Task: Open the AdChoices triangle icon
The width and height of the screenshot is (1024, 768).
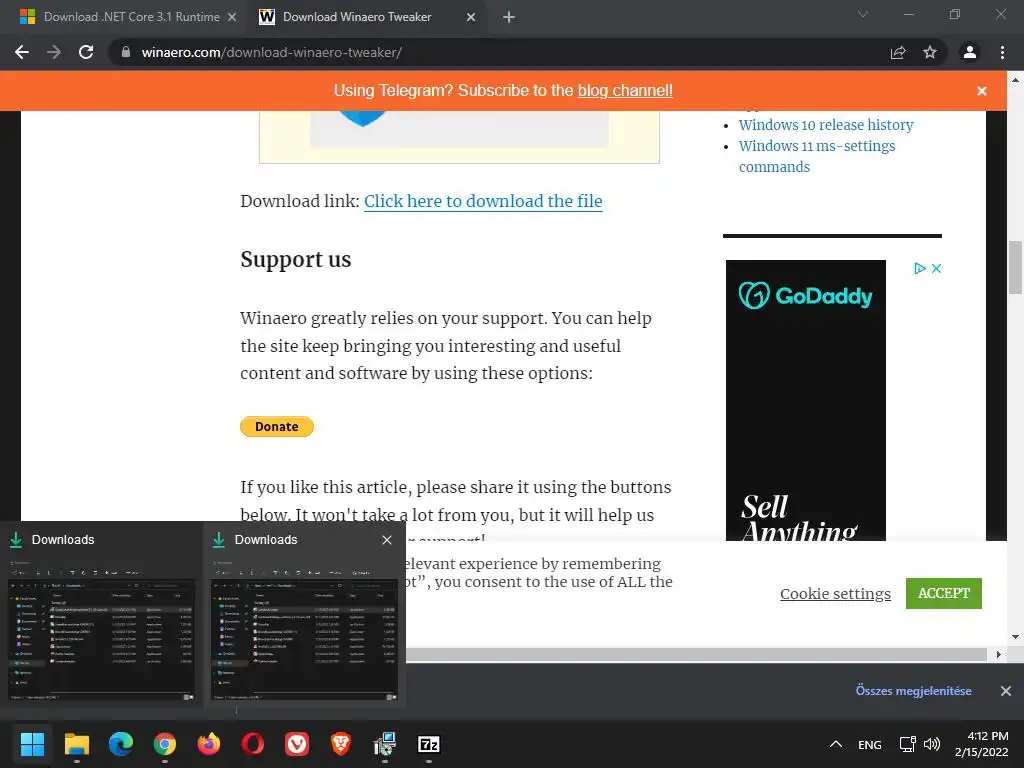Action: pos(920,268)
